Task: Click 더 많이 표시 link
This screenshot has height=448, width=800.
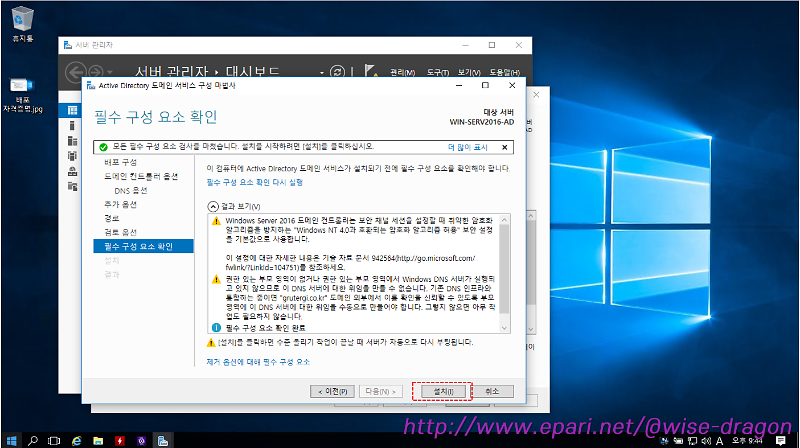Action: (x=467, y=147)
